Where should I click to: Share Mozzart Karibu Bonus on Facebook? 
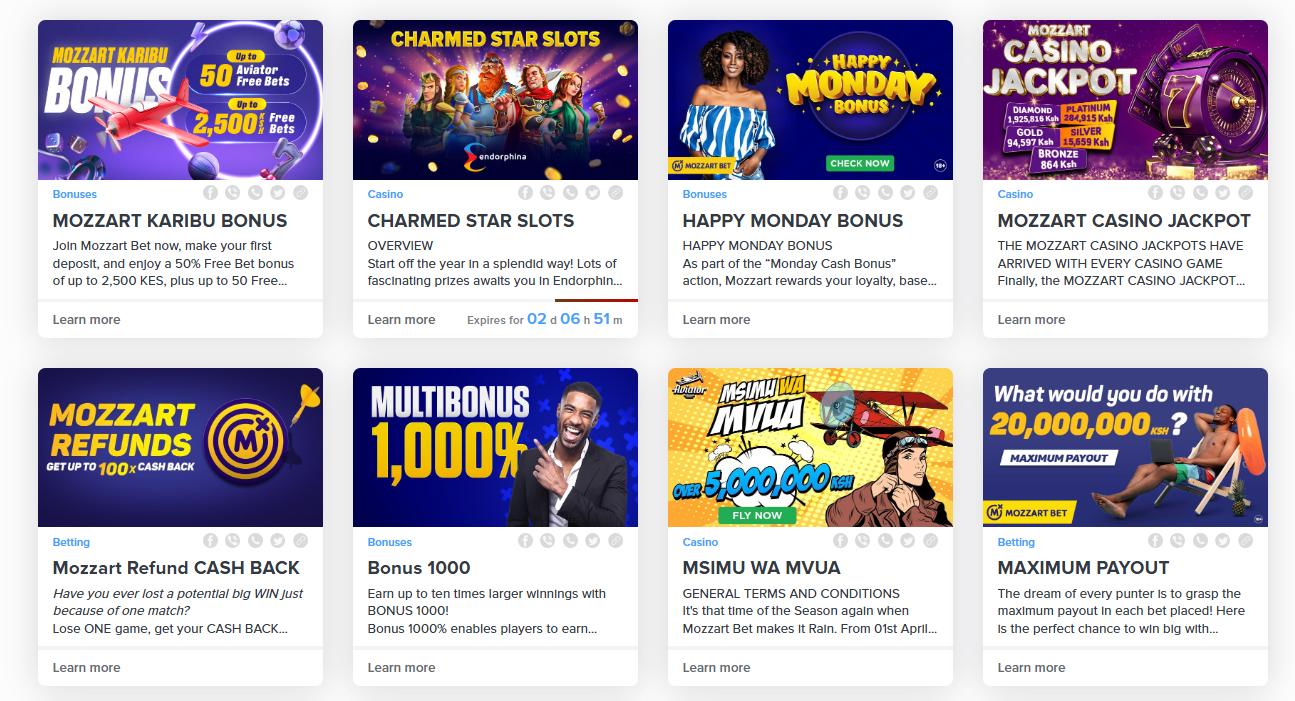click(x=210, y=193)
